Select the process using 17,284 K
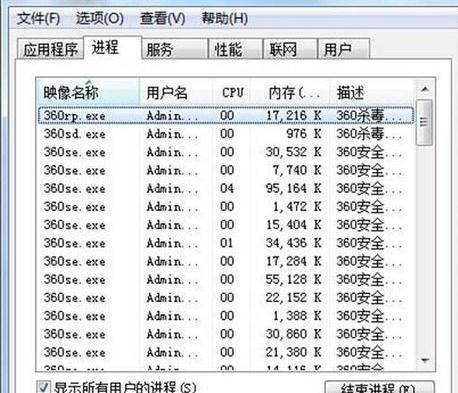The image size is (458, 393). (x=226, y=261)
